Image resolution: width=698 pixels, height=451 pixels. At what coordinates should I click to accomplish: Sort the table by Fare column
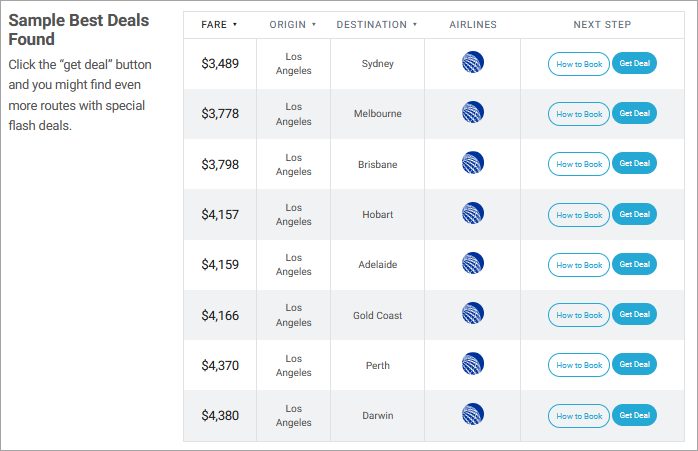pos(220,24)
